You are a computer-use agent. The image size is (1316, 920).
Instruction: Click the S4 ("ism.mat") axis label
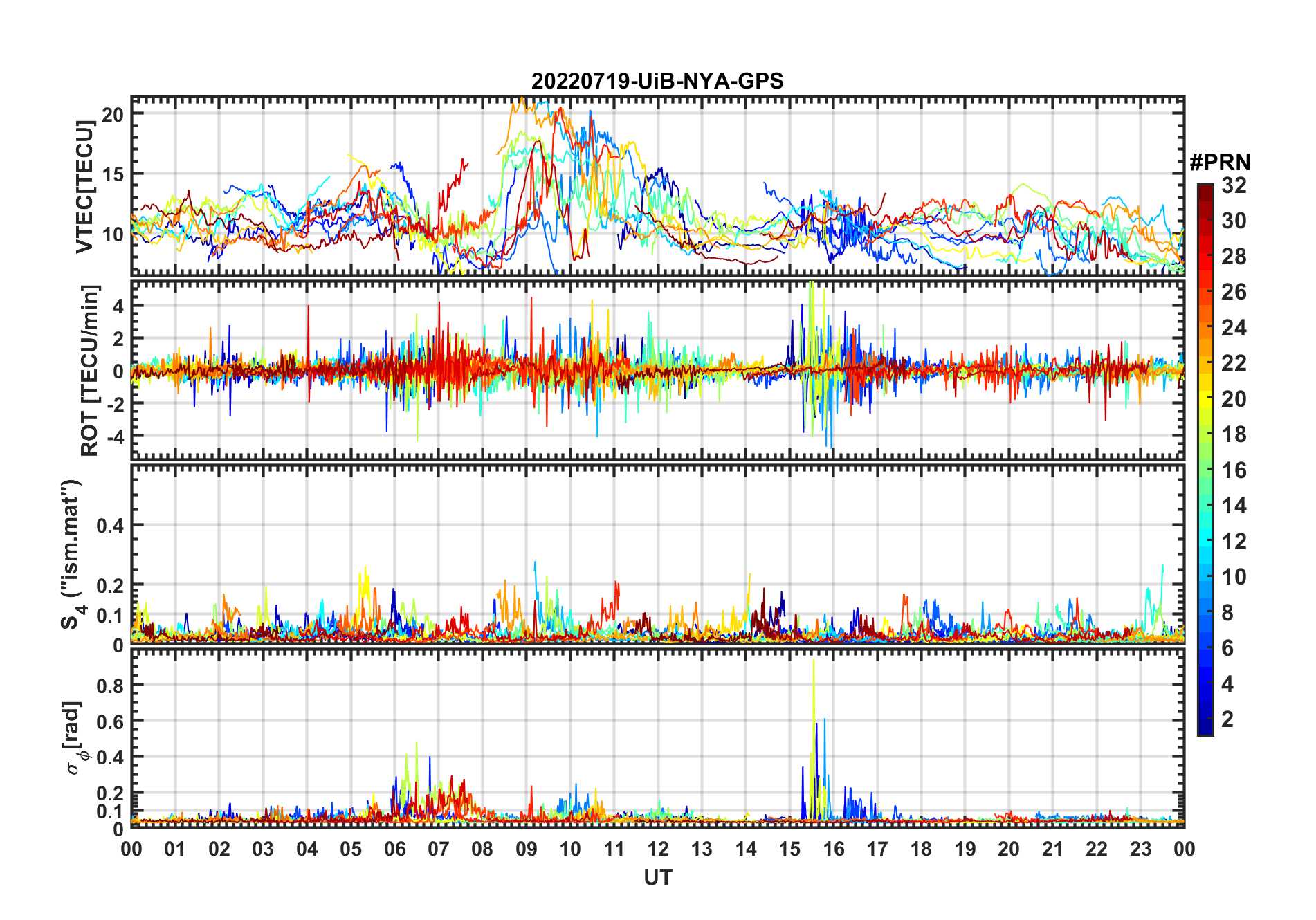pos(72,555)
